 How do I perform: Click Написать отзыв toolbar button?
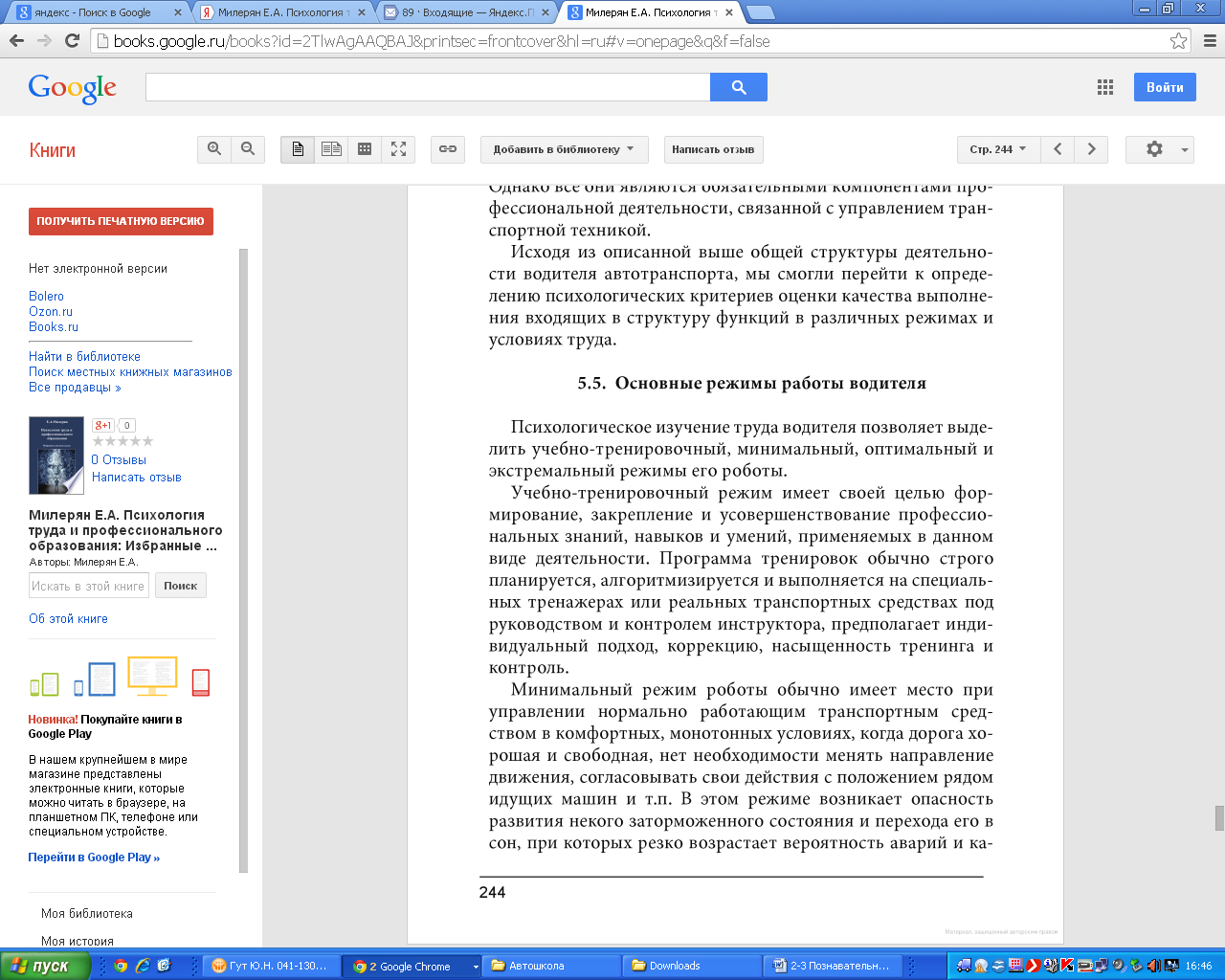713,149
